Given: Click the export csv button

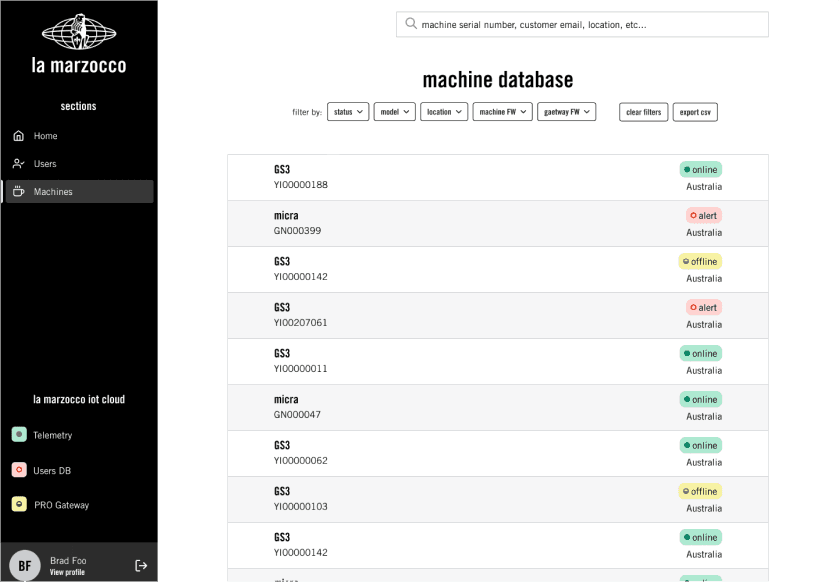Looking at the screenshot, I should click(695, 112).
